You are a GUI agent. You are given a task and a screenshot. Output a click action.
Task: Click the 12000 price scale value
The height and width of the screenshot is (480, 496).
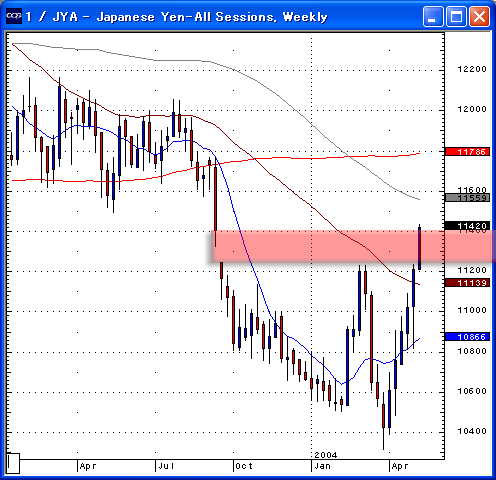[x=472, y=109]
